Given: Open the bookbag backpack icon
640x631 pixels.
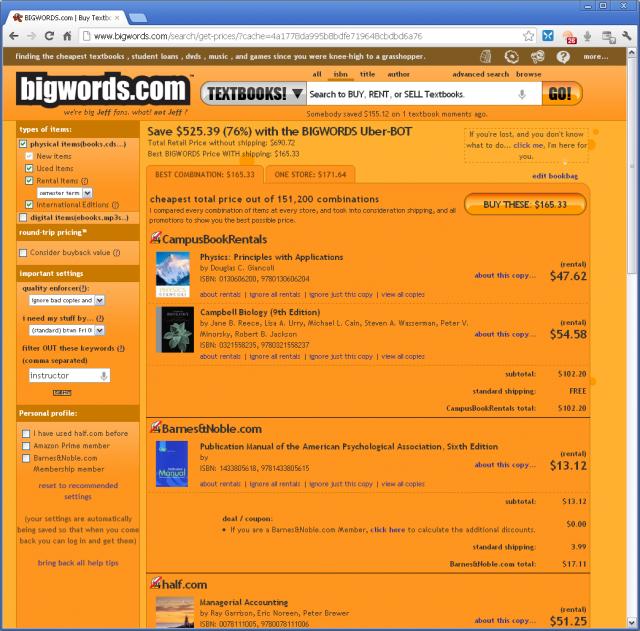Looking at the screenshot, I should tap(486, 56).
